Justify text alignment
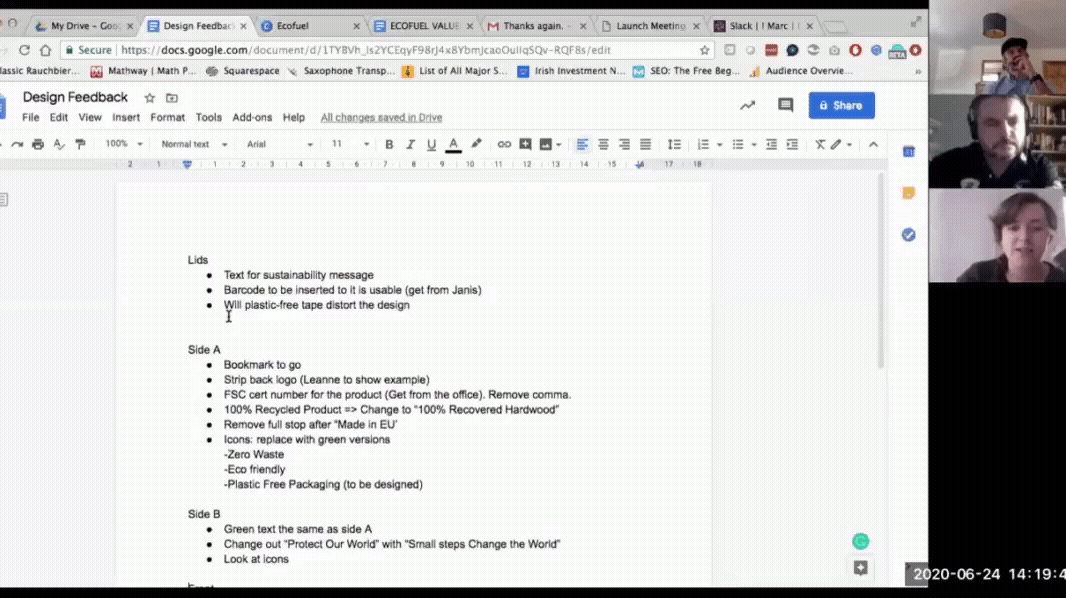1066x598 pixels. pyautogui.click(x=645, y=144)
